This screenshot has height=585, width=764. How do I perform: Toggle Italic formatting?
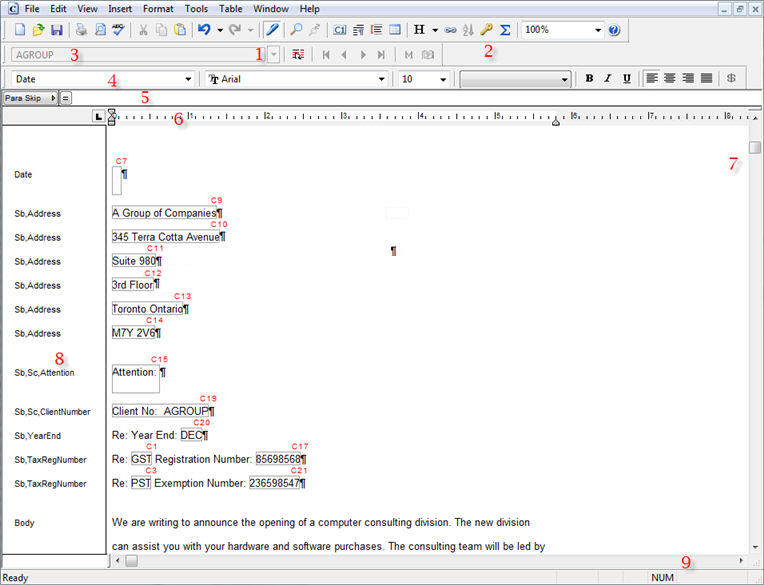[x=607, y=78]
